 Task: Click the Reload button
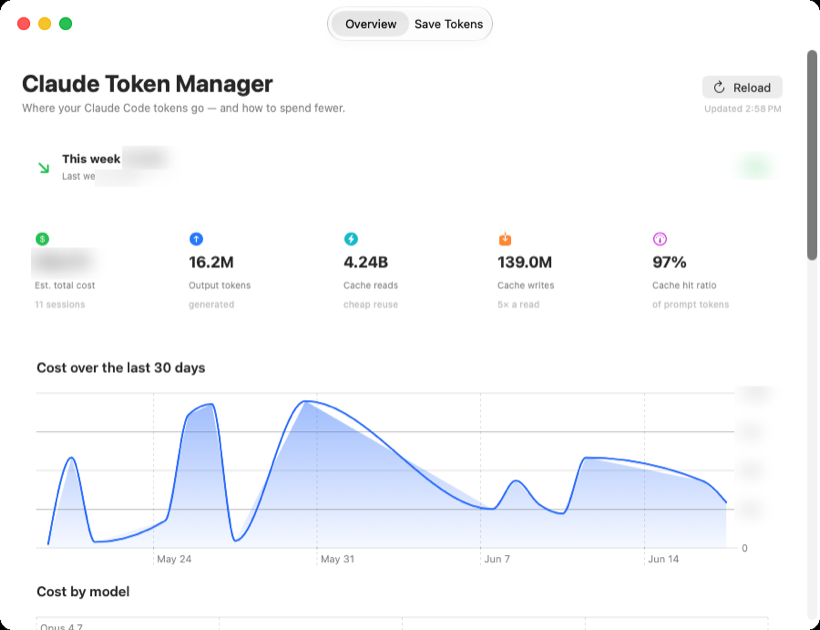coord(742,87)
